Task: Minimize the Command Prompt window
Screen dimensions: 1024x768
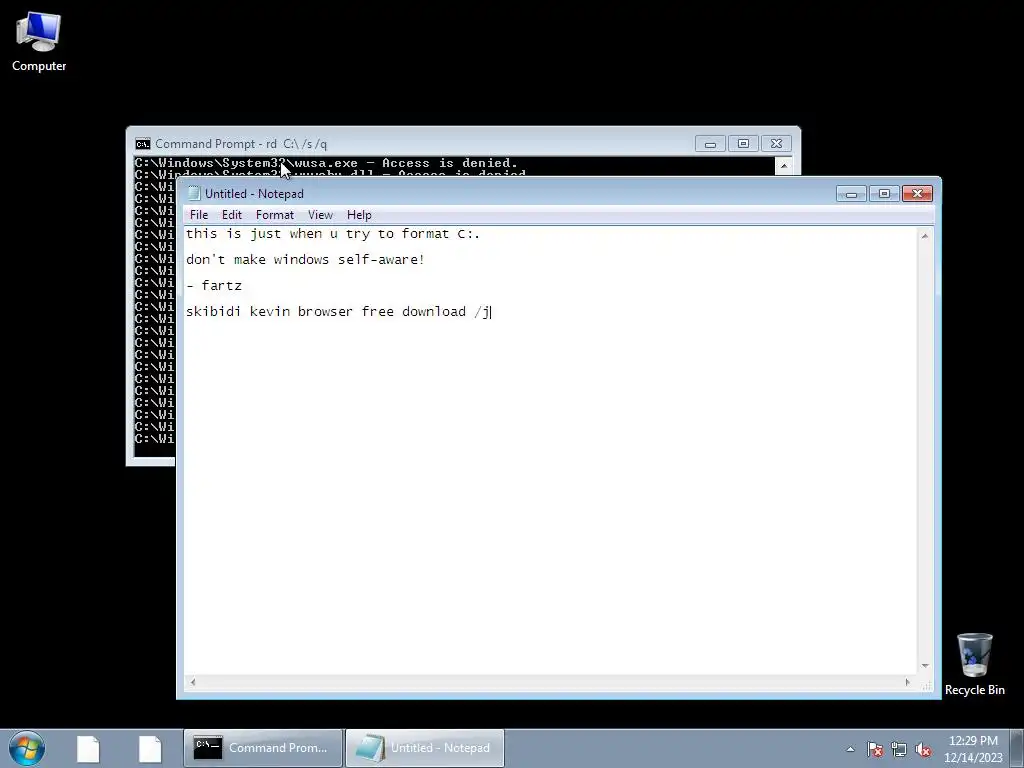Action: (x=710, y=144)
